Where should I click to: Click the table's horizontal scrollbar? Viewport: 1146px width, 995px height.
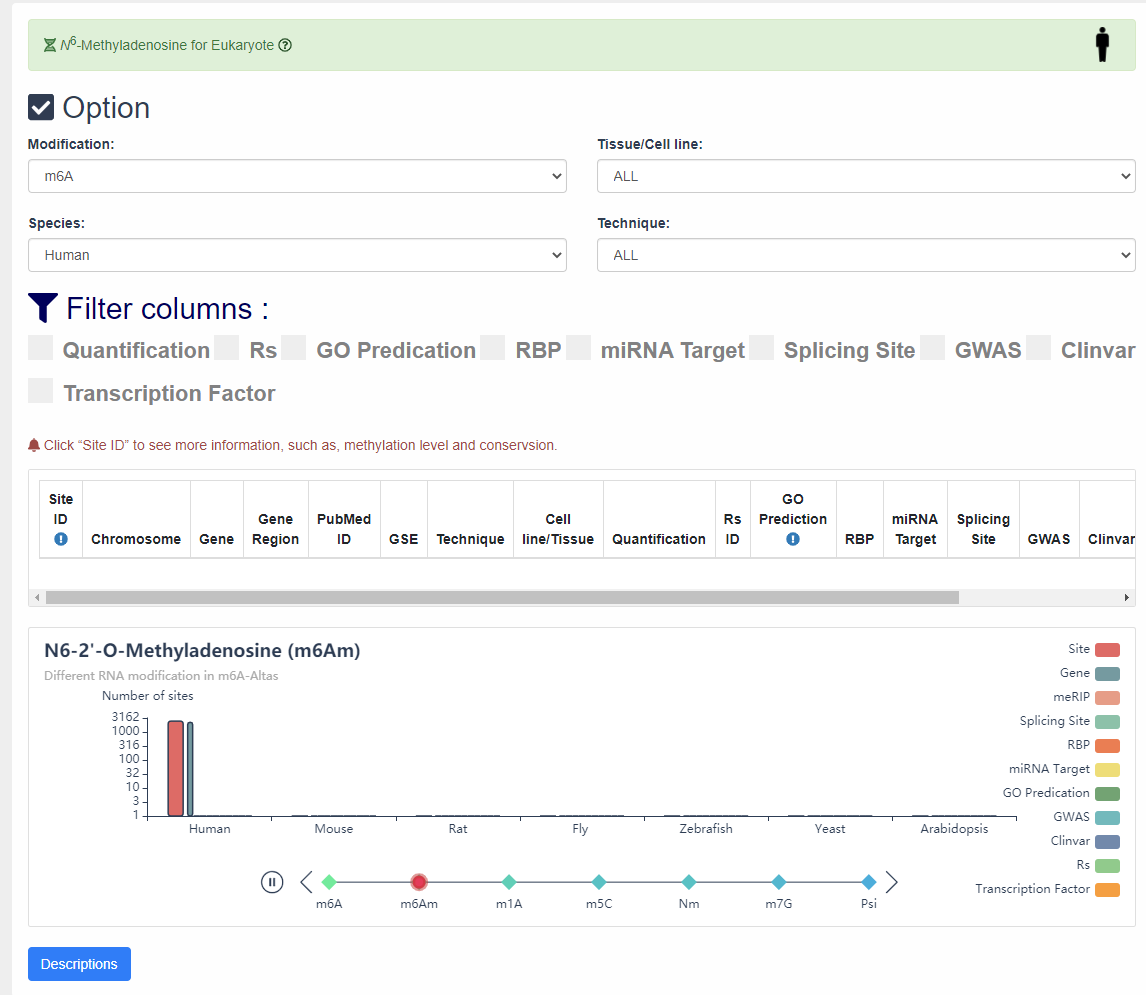pos(502,597)
